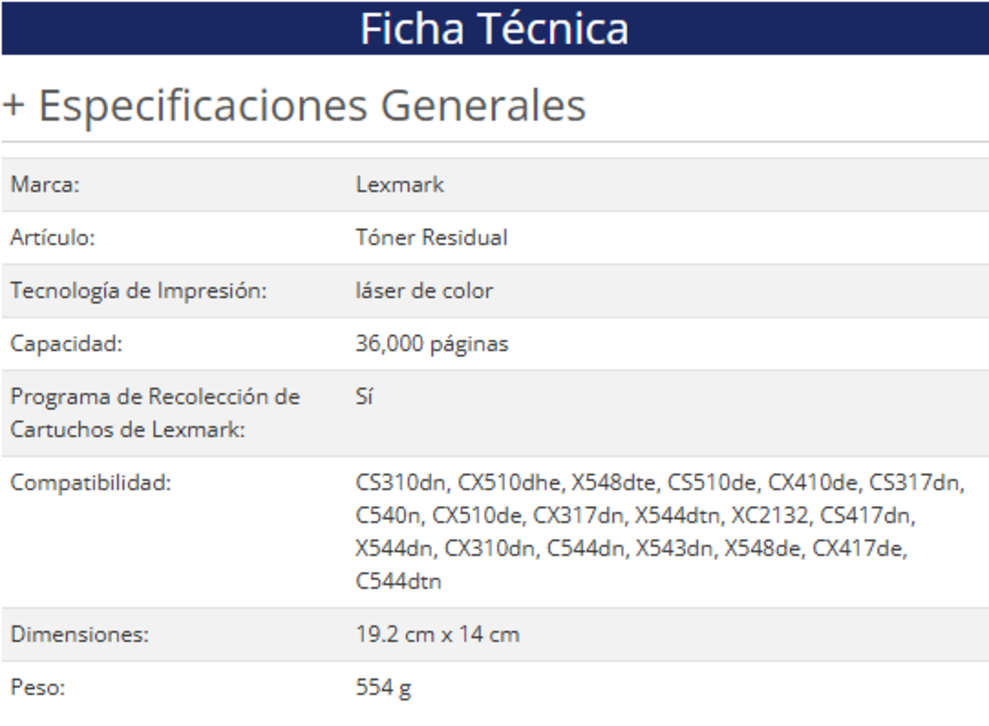Select the Dimensiones row label
The width and height of the screenshot is (989, 726).
[x=79, y=635]
